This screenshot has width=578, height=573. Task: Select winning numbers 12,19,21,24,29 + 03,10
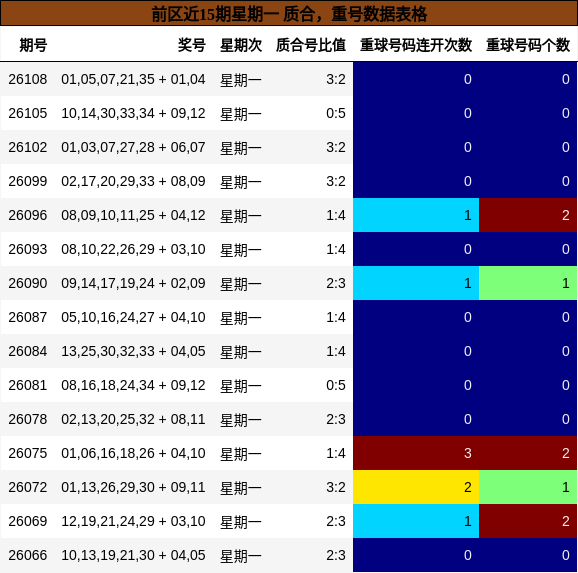pos(133,521)
